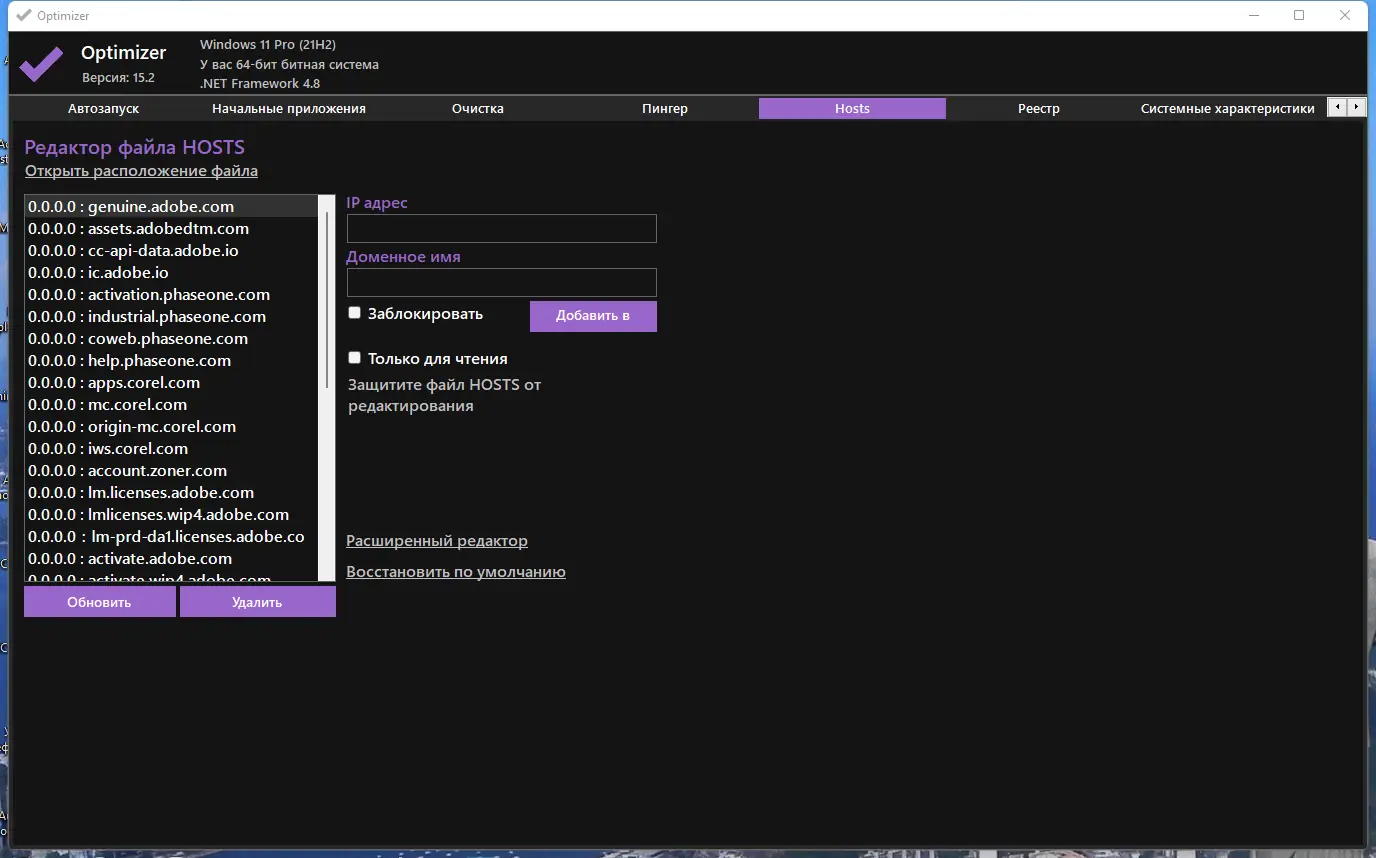
Task: Click the Удалить button
Action: coord(257,602)
